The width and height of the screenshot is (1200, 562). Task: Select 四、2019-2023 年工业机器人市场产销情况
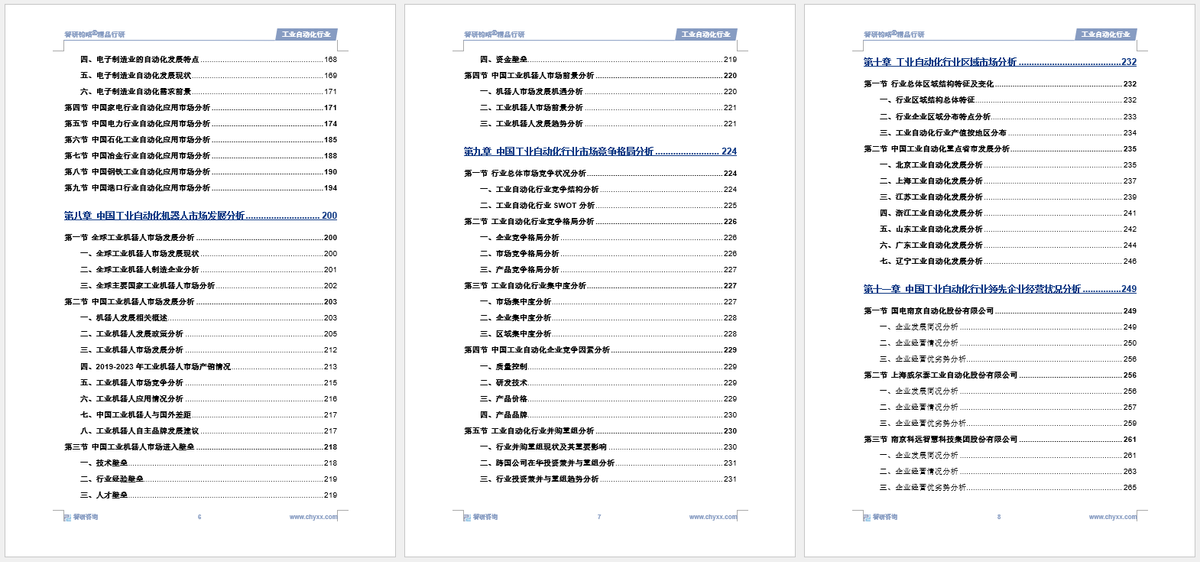click(208, 367)
